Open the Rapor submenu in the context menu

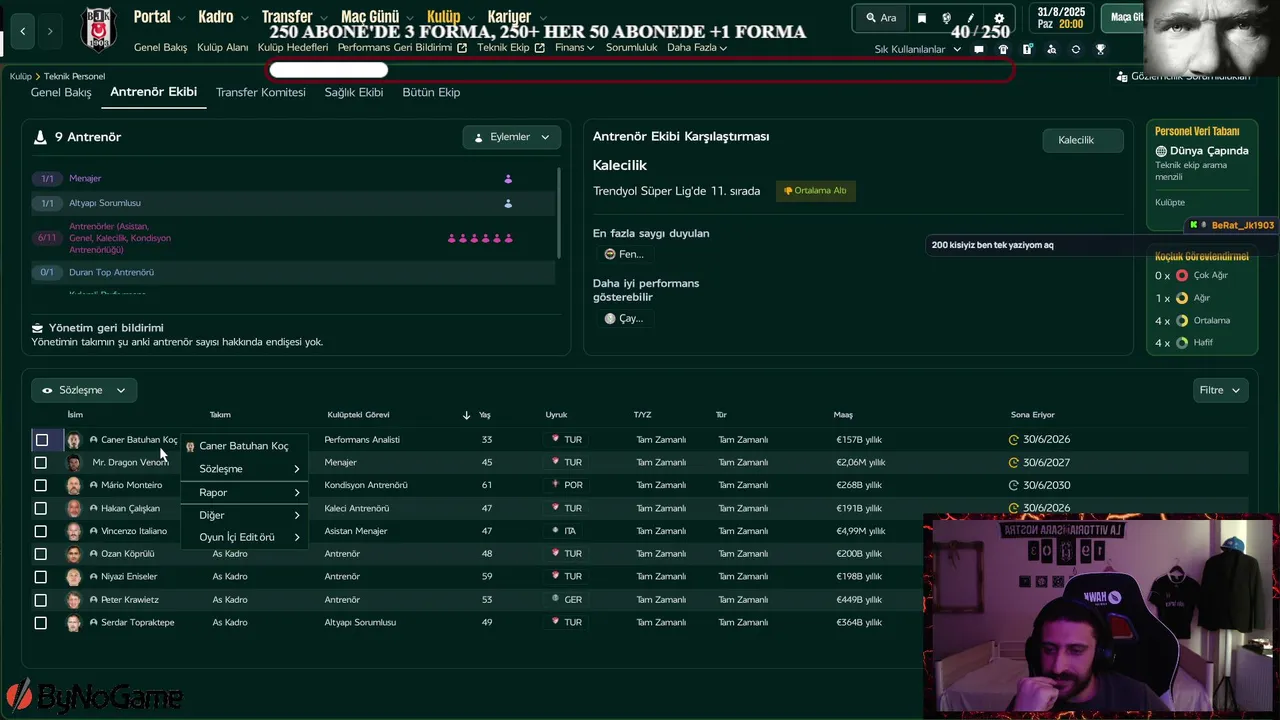[244, 492]
